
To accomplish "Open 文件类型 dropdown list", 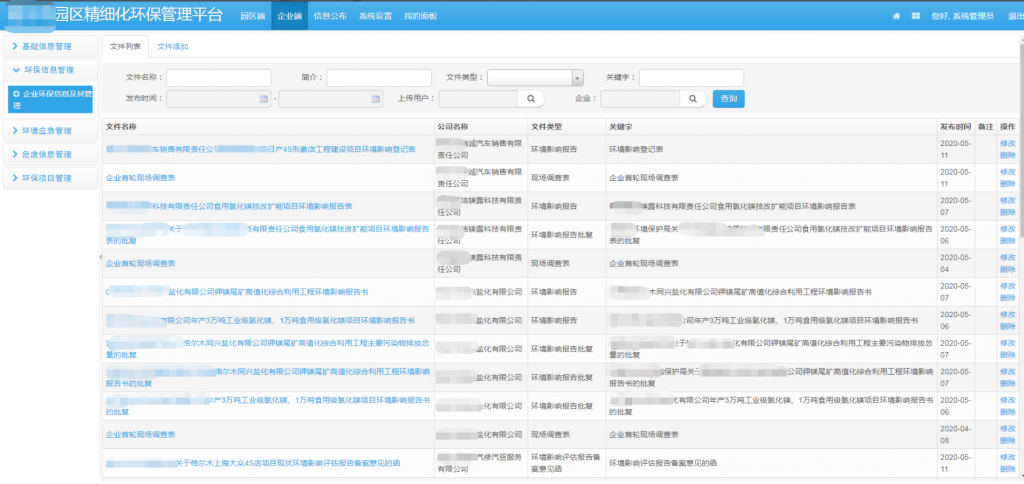I will coord(577,77).
